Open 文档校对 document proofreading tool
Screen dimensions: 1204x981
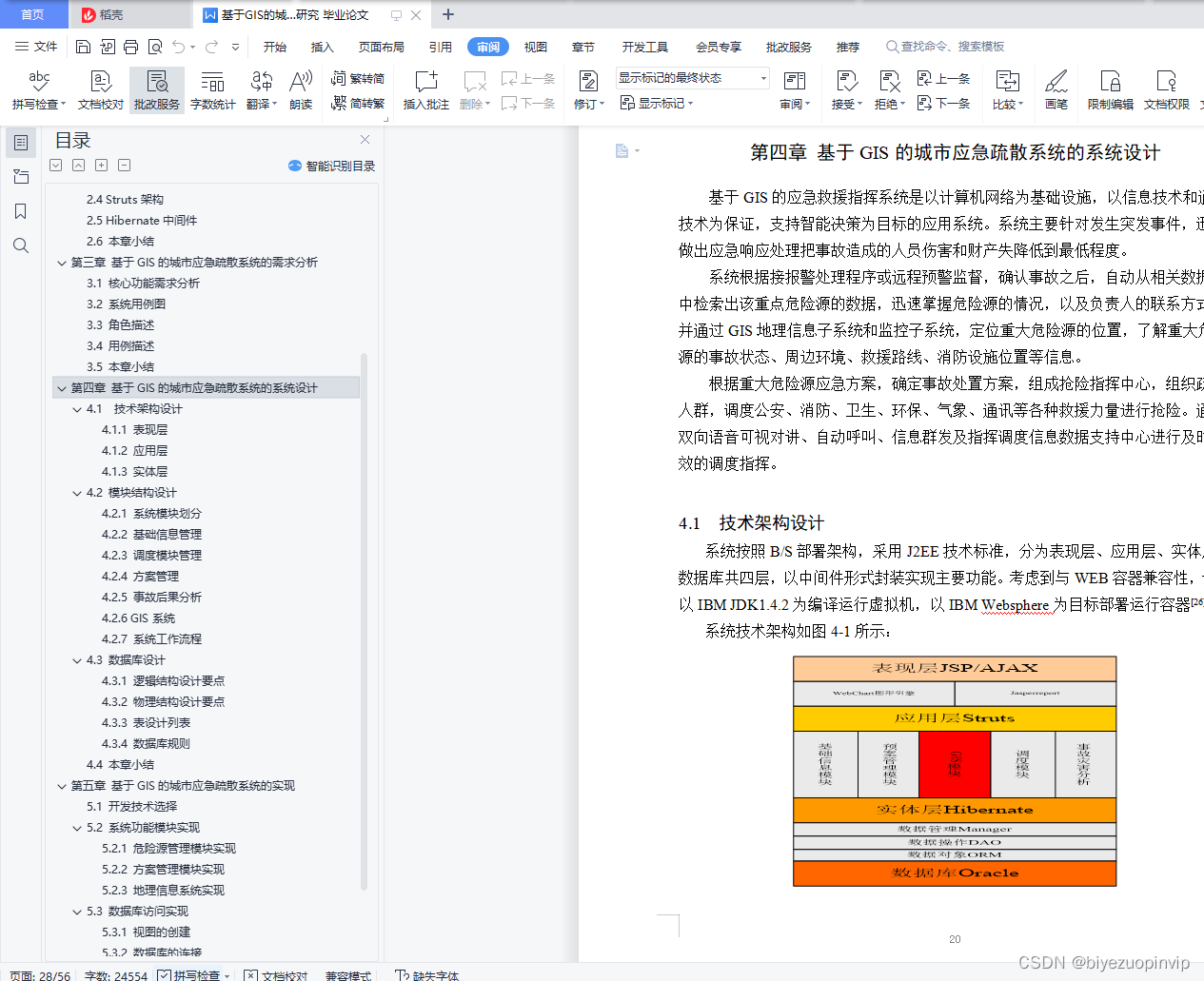[101, 90]
